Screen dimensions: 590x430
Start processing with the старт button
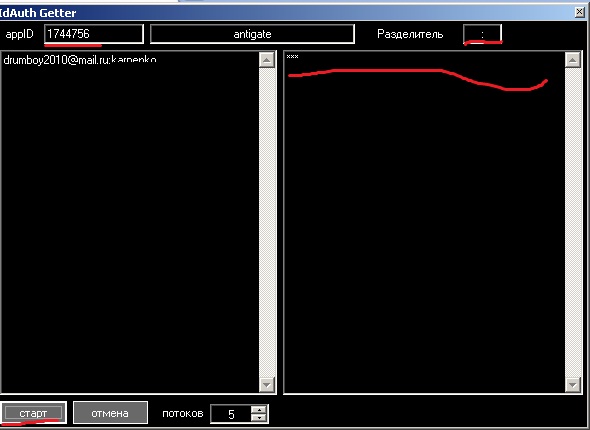[x=33, y=413]
